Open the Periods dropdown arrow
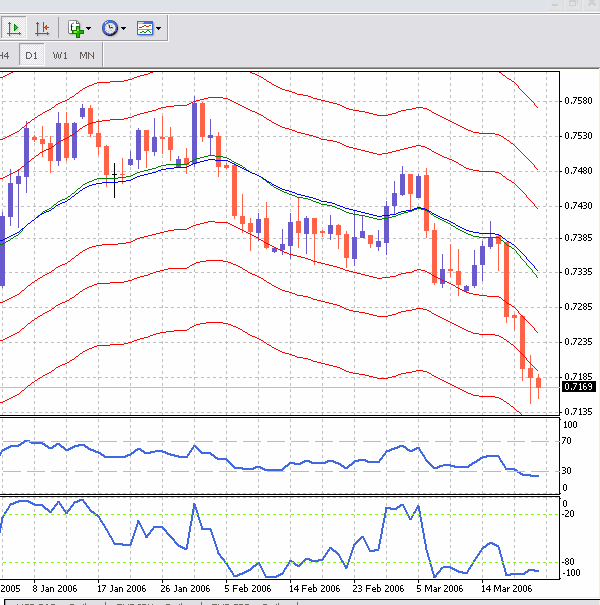The width and height of the screenshot is (600, 605). tap(123, 29)
